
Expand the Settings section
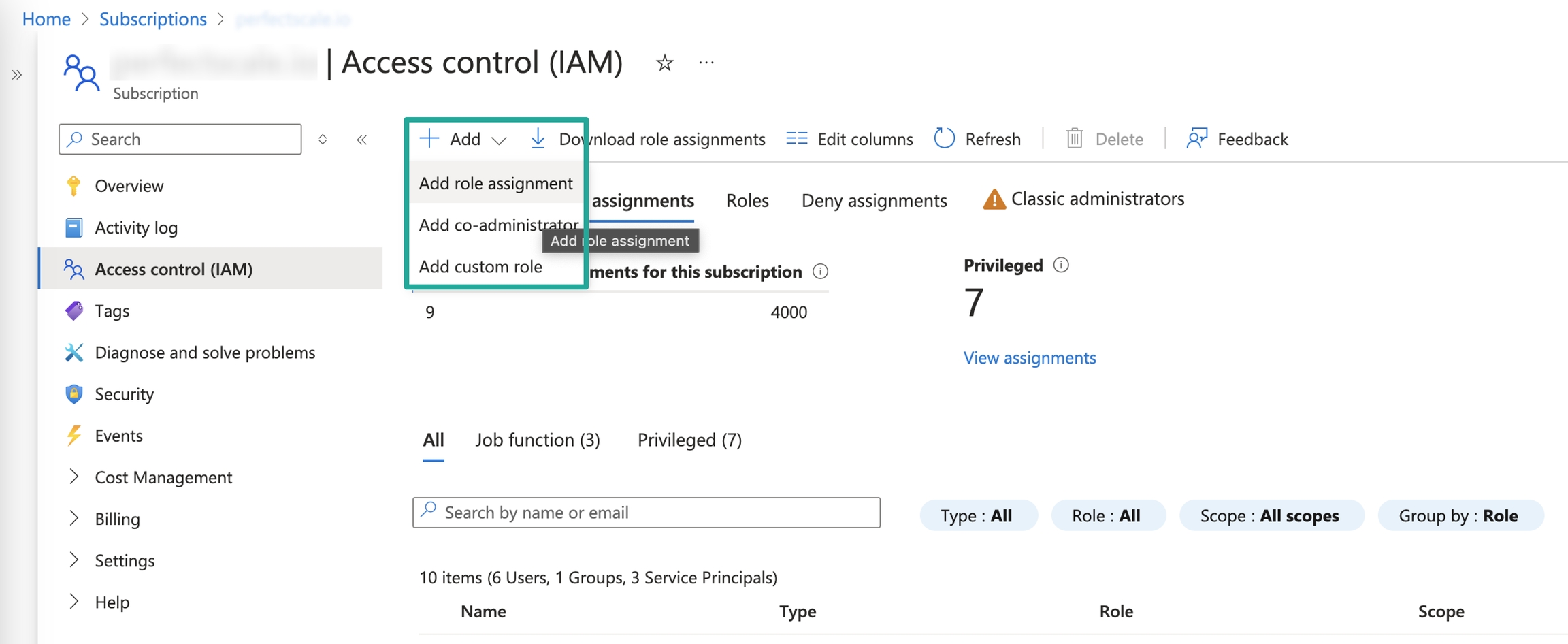[74, 560]
